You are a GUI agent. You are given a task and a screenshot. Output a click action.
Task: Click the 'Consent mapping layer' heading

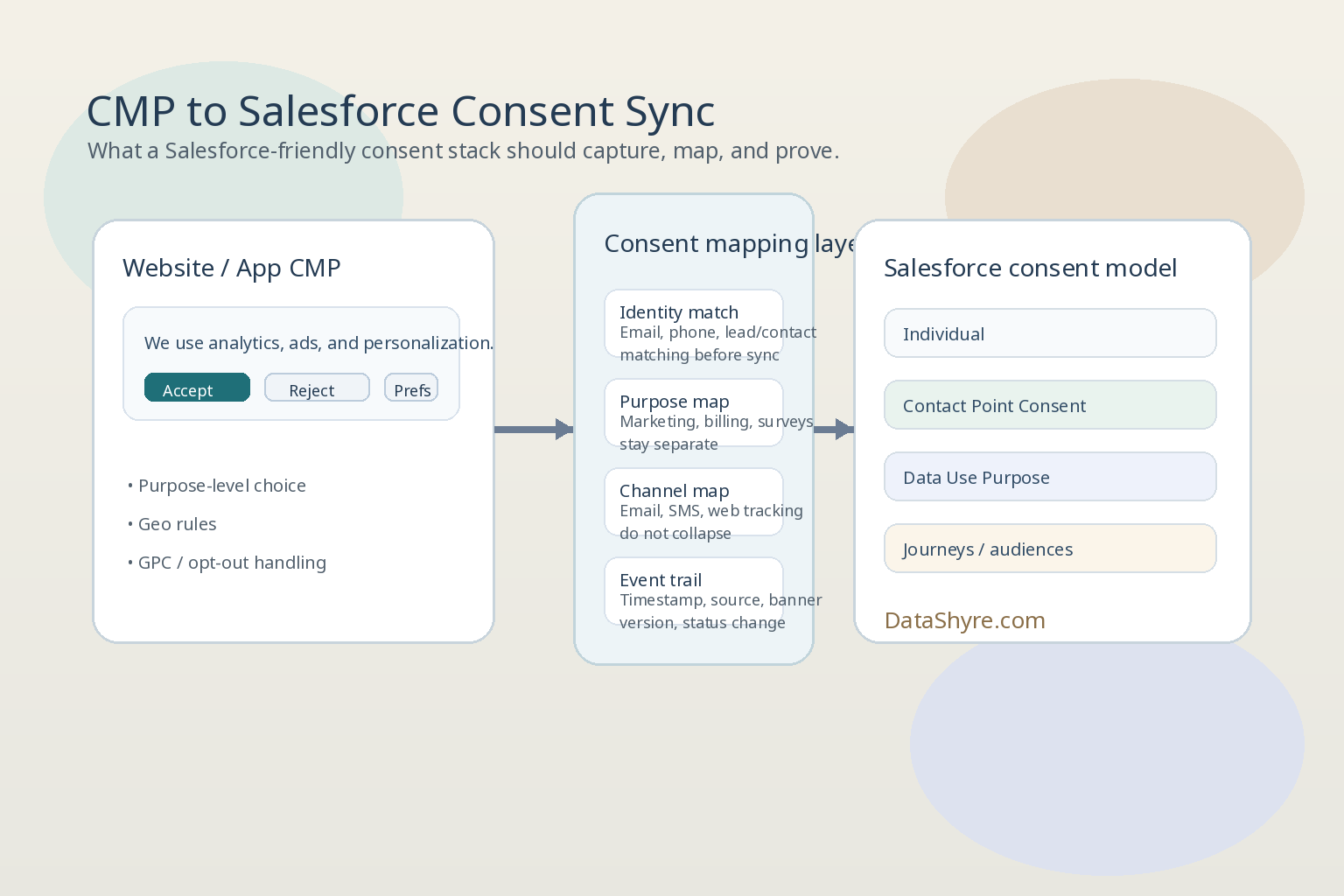click(731, 243)
